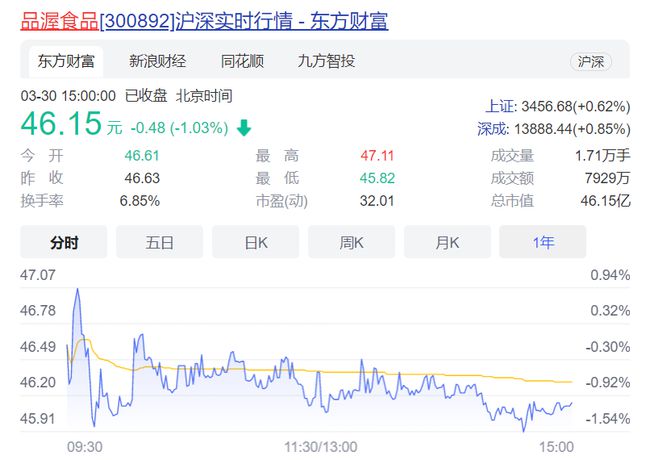Viewport: 650px width, 460px height.
Task: Switch chart to 日K
Action: point(255,242)
